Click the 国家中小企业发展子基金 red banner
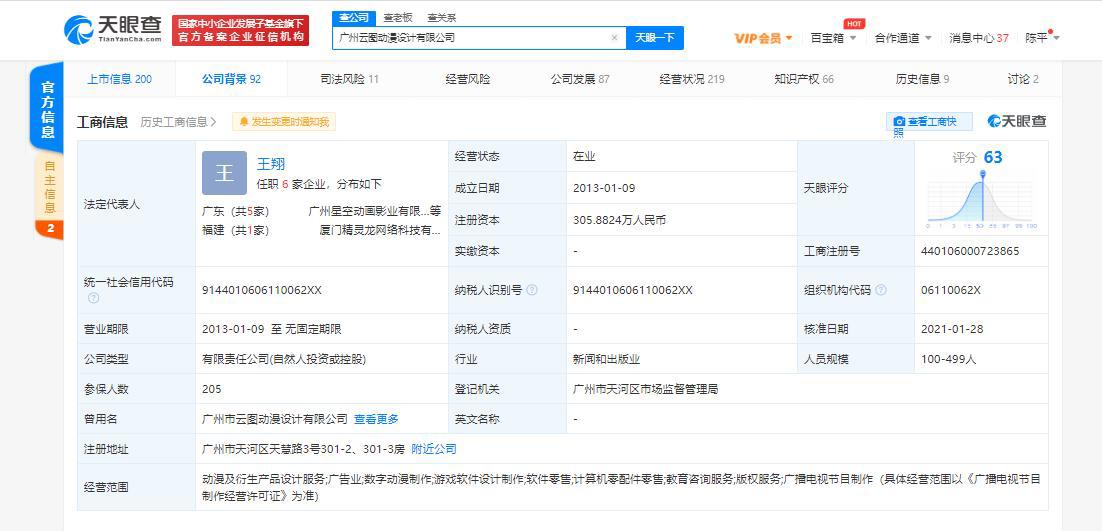Image resolution: width=1102 pixels, height=531 pixels. tap(240, 31)
